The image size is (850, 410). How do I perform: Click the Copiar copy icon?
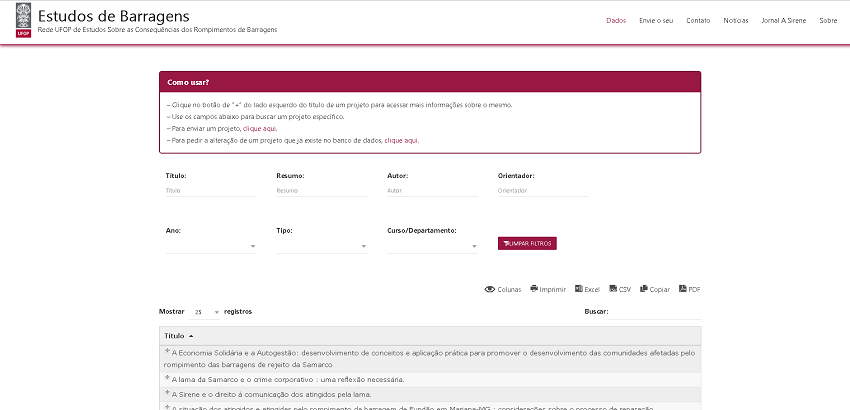pyautogui.click(x=644, y=289)
